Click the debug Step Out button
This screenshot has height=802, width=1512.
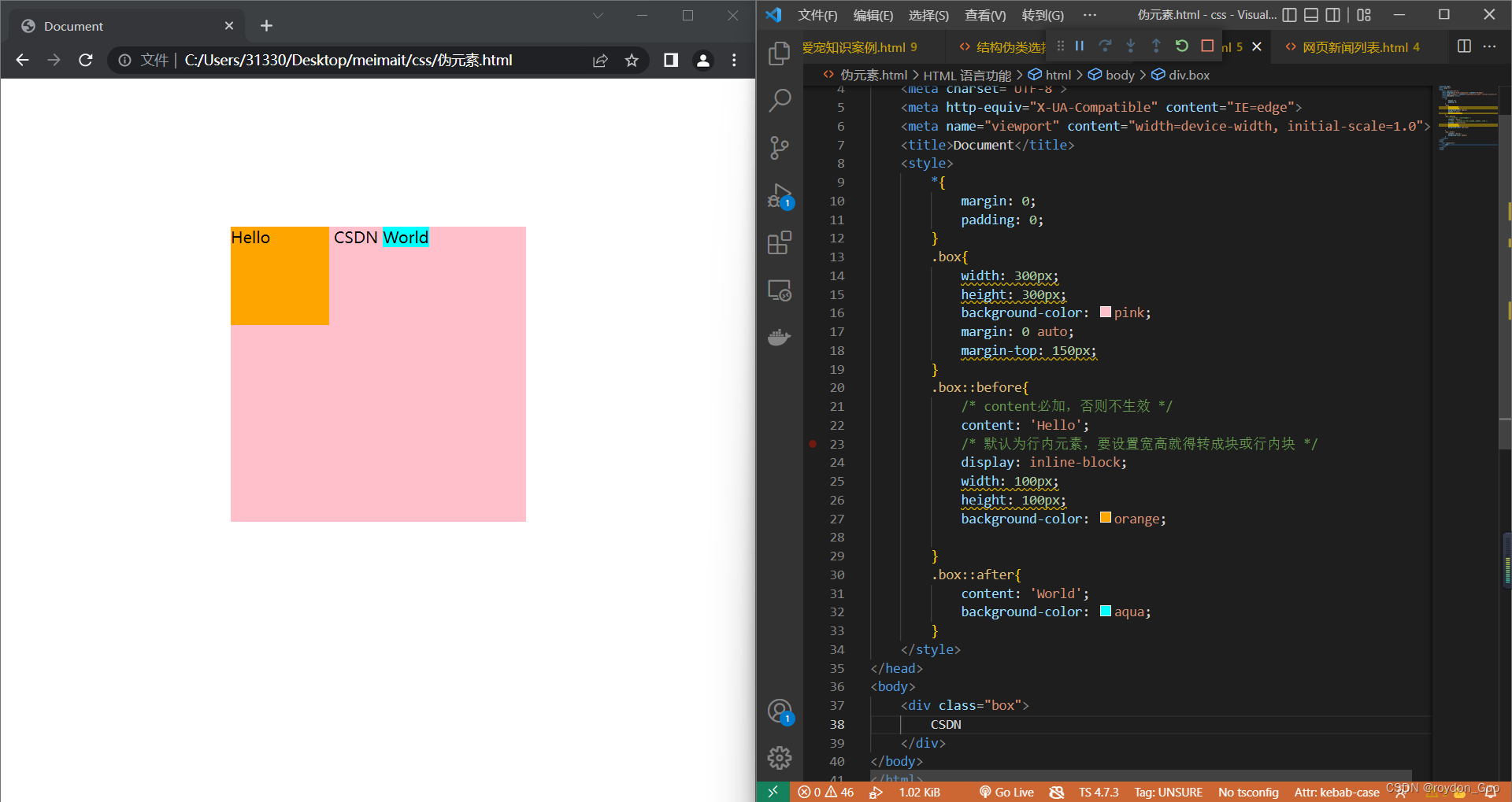pos(1156,46)
